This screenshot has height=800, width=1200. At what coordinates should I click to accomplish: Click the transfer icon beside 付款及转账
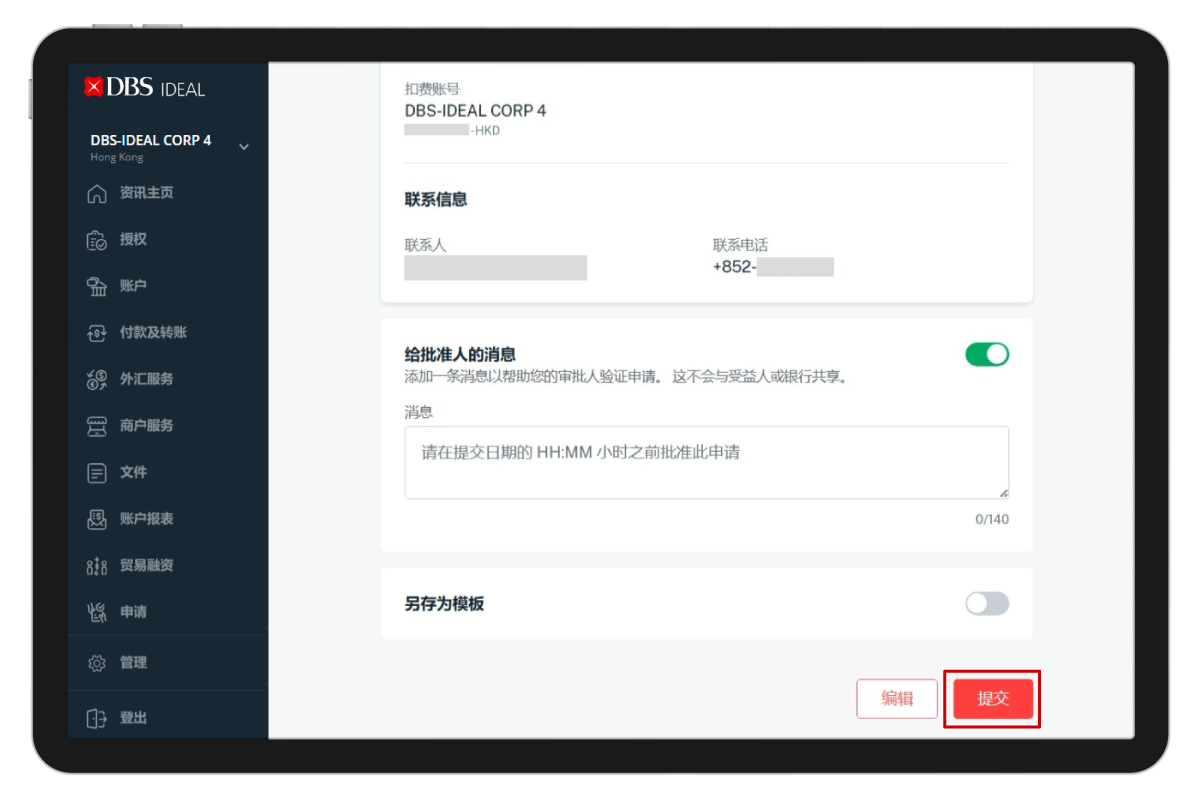[97, 333]
